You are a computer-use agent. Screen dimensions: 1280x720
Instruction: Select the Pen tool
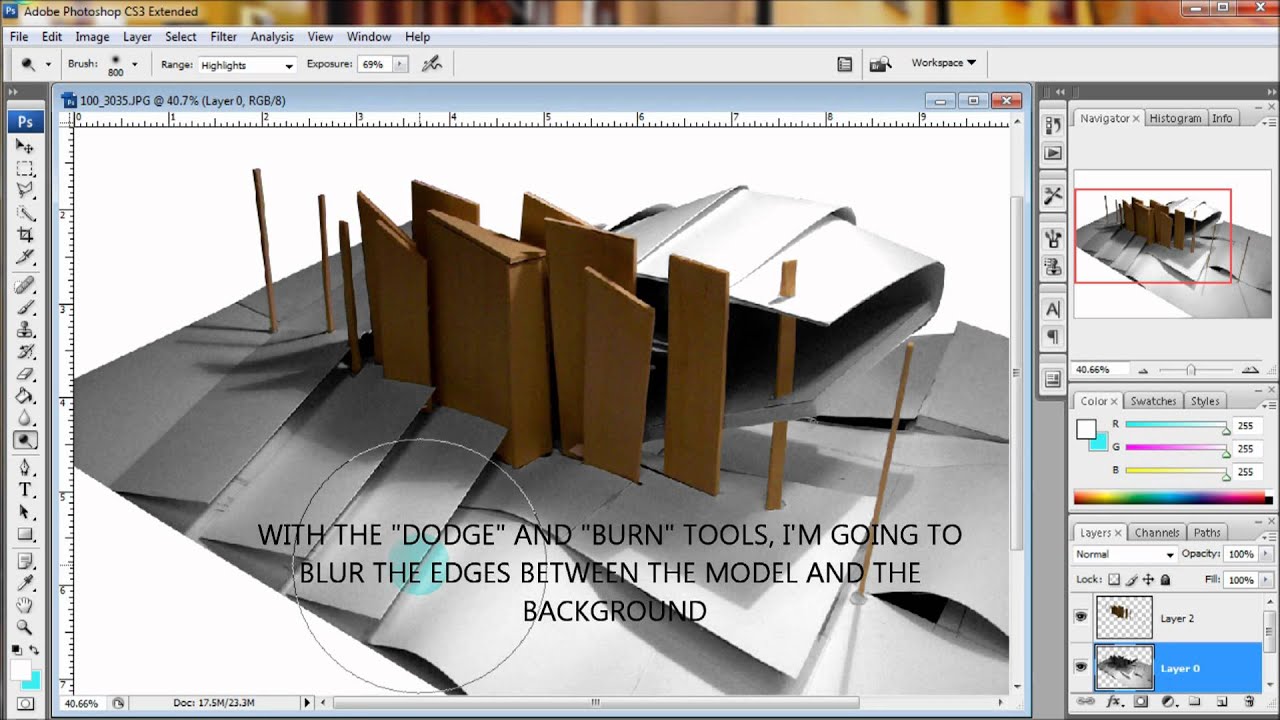point(25,468)
